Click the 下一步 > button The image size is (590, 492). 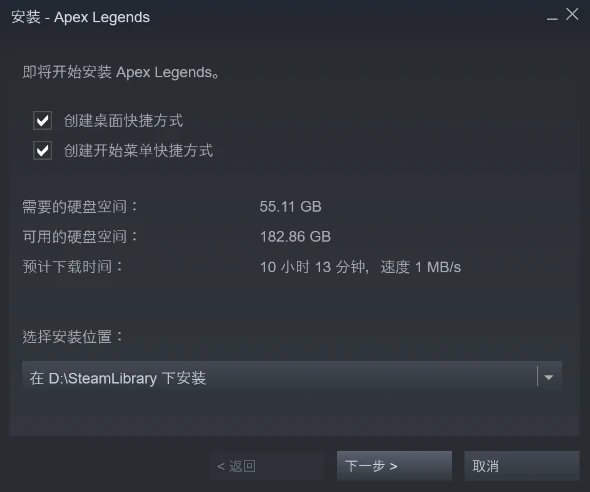[x=394, y=466]
